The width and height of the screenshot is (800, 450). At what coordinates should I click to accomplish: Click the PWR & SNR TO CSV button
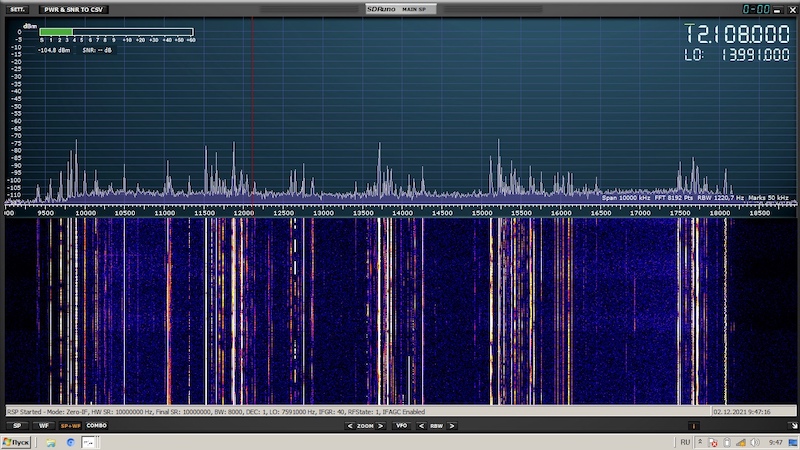click(x=74, y=9)
